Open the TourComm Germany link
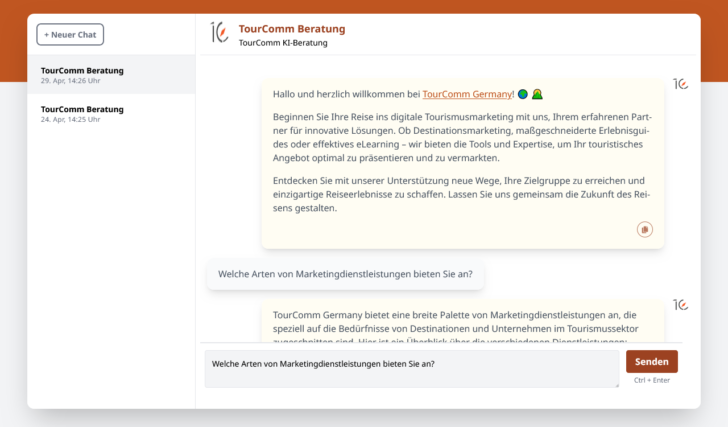Screen dimensions: 728x427 [x=467, y=94]
